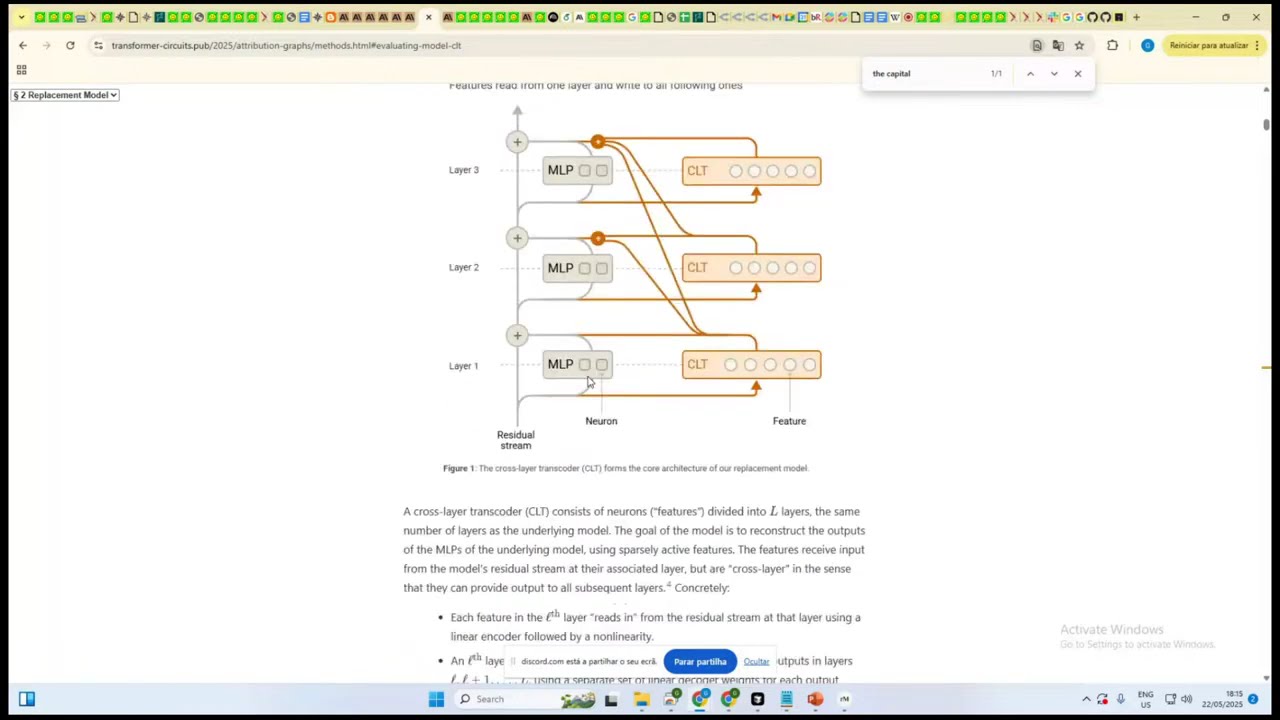Screen dimensions: 1280x720
Task: Jump to previous find result
Action: click(x=1030, y=73)
